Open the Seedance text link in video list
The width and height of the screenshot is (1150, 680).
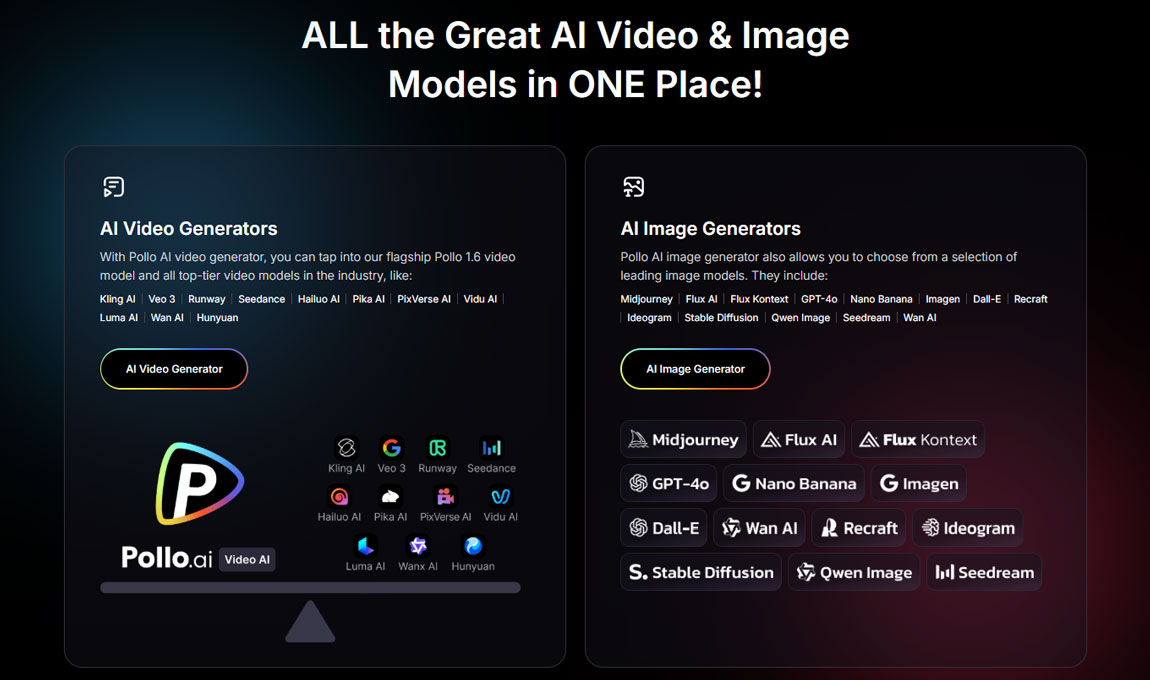coord(261,299)
